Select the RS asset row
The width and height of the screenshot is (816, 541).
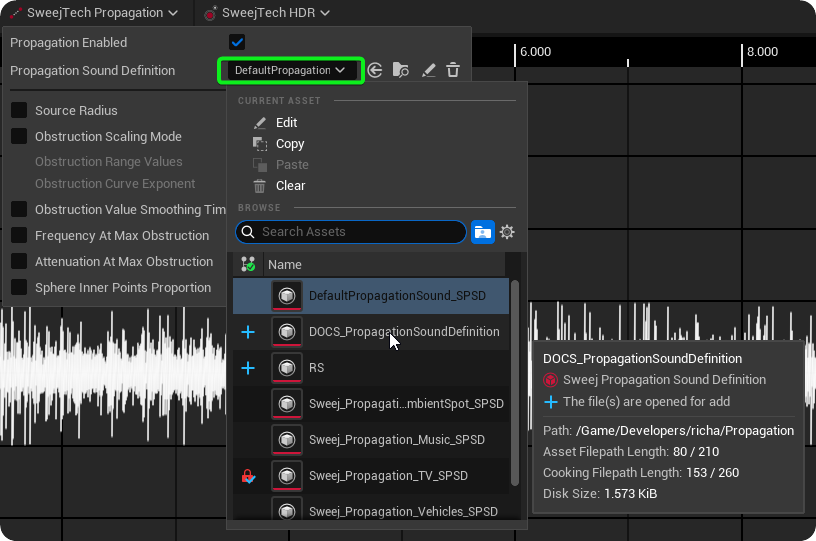click(x=371, y=368)
